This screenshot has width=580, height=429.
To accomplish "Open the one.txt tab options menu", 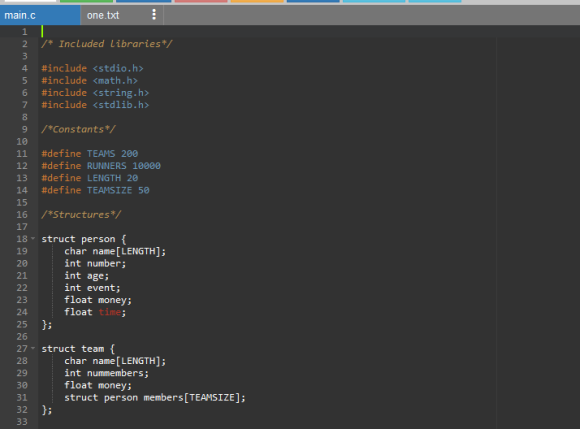I will (154, 15).
